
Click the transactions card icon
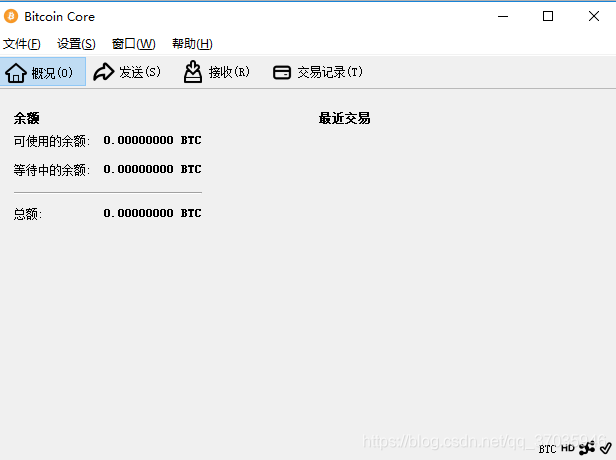282,72
